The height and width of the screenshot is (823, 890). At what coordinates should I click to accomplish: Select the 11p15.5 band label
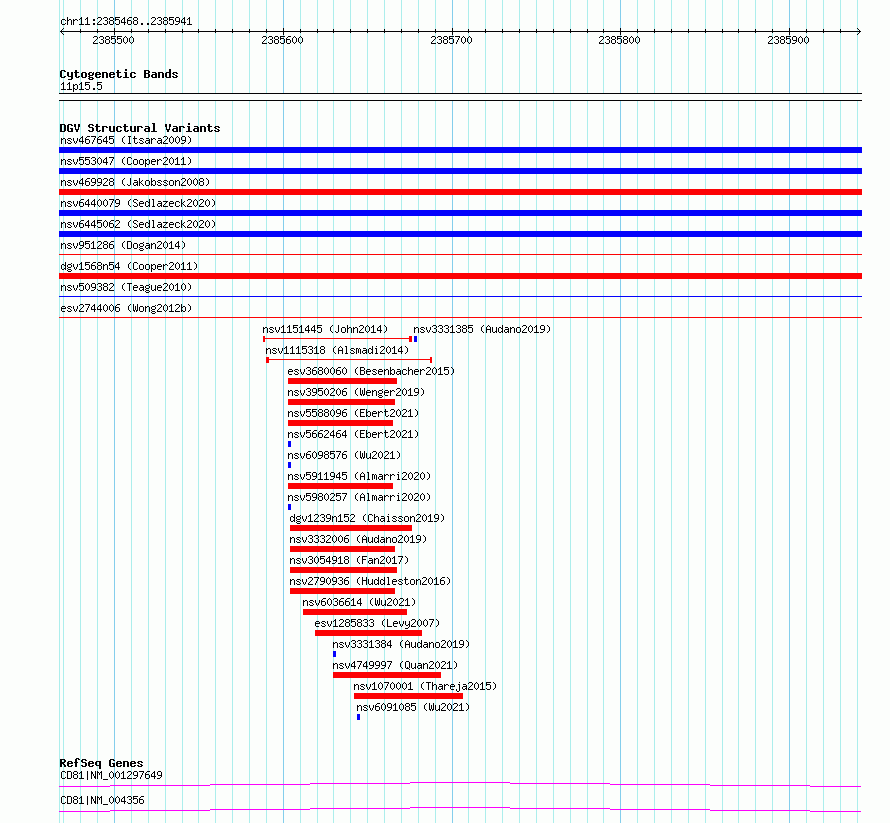[81, 86]
